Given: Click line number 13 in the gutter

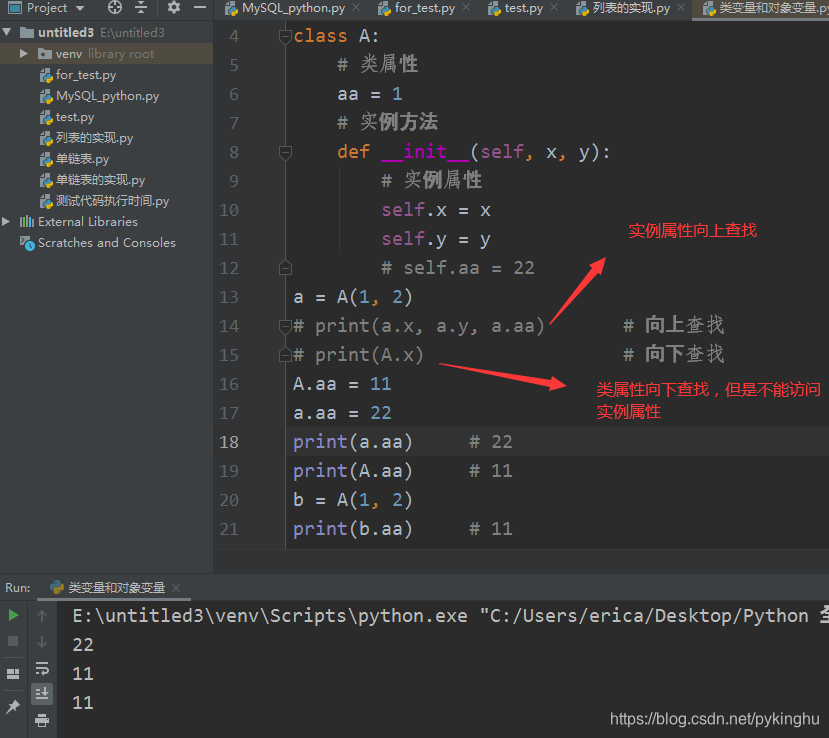Looking at the screenshot, I should point(229,297).
